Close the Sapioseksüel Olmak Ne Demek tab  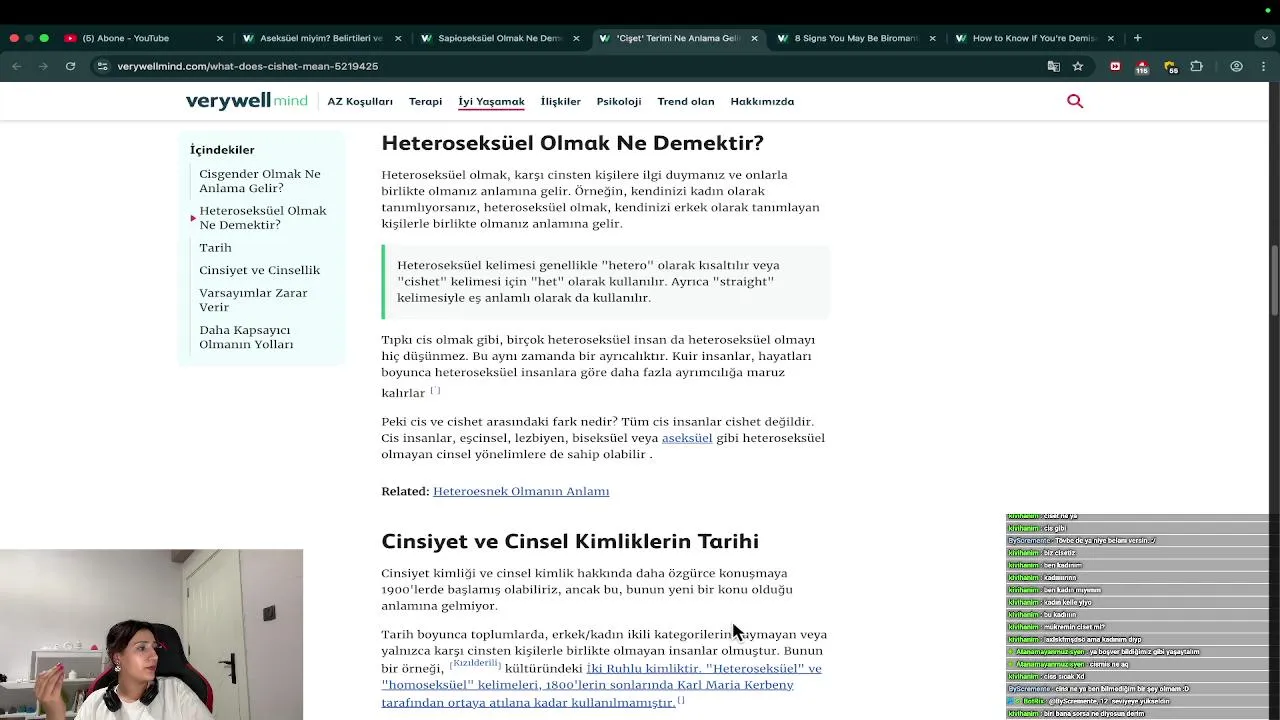point(576,38)
